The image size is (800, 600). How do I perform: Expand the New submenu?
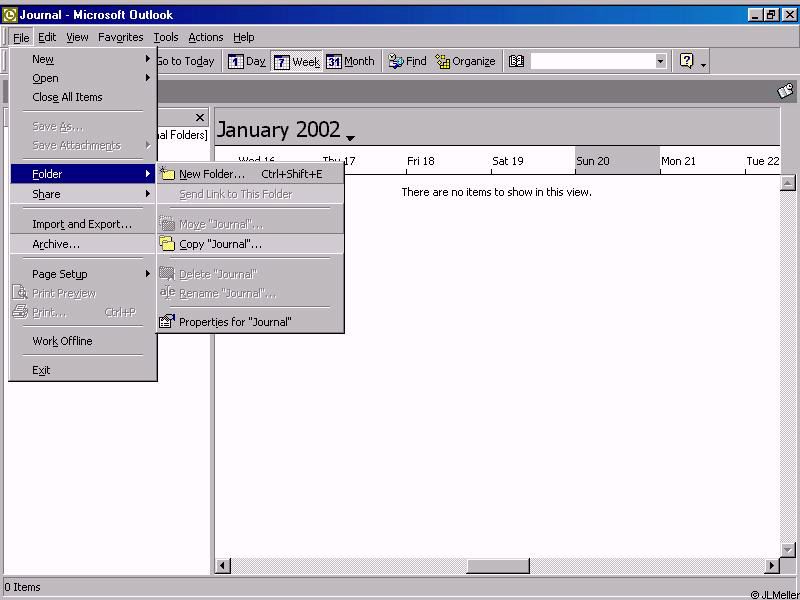tap(83, 59)
